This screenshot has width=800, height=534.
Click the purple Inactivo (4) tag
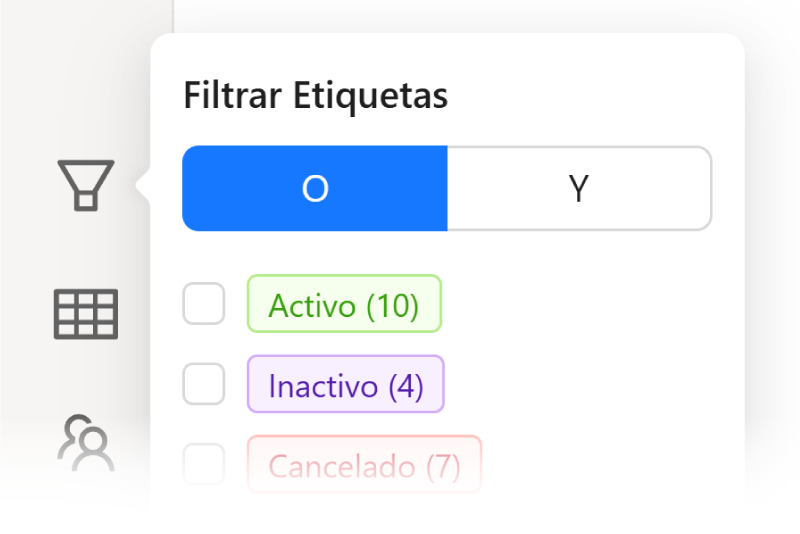pos(346,384)
